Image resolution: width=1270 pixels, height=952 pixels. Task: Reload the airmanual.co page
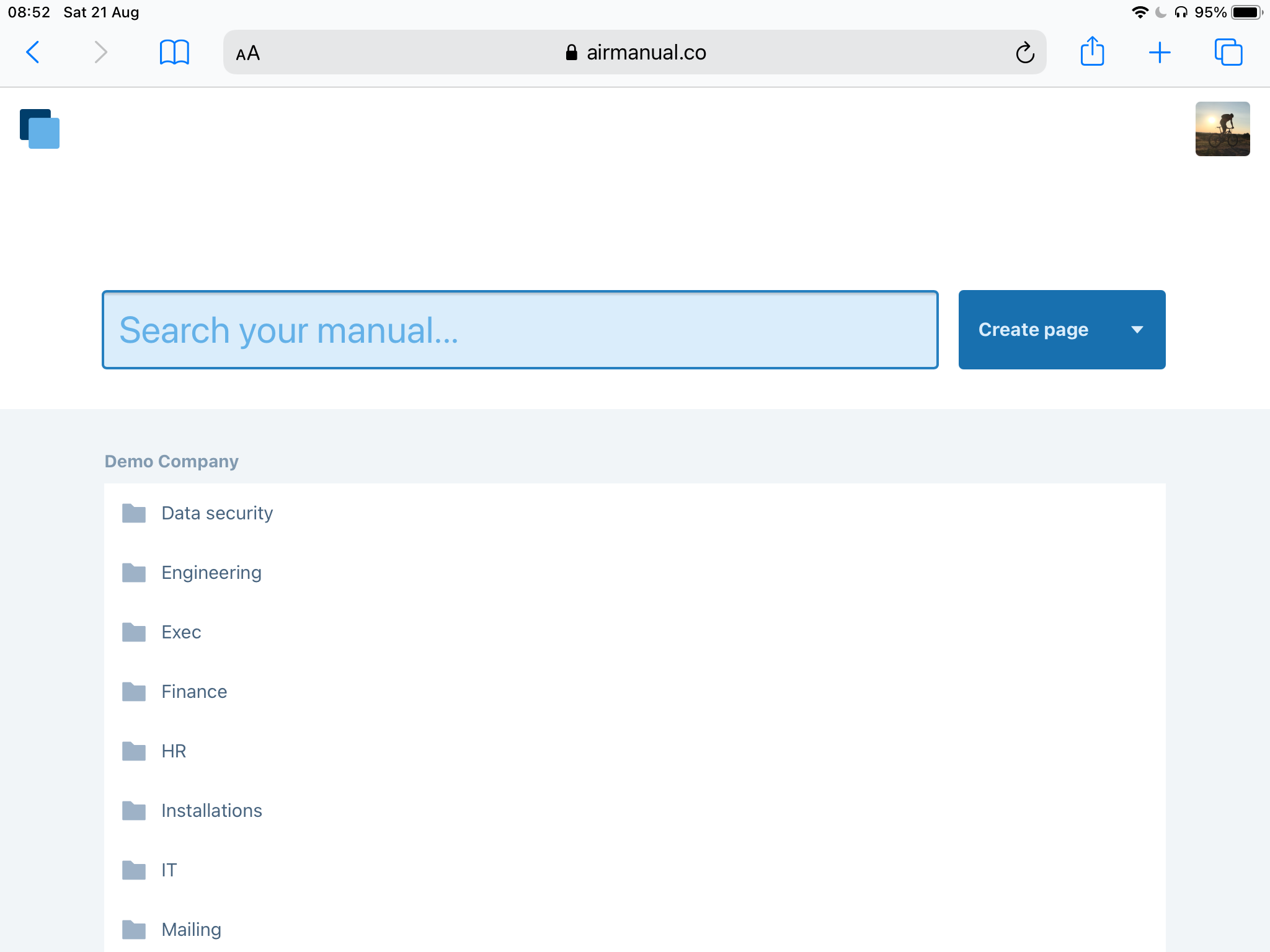[x=1025, y=52]
